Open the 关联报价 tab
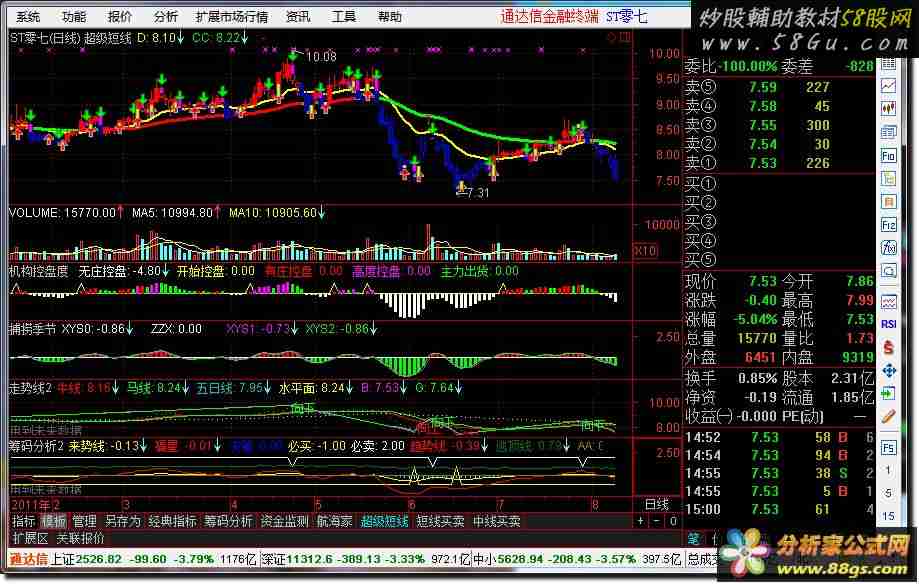Screen dimensions: 919x584 (80, 538)
